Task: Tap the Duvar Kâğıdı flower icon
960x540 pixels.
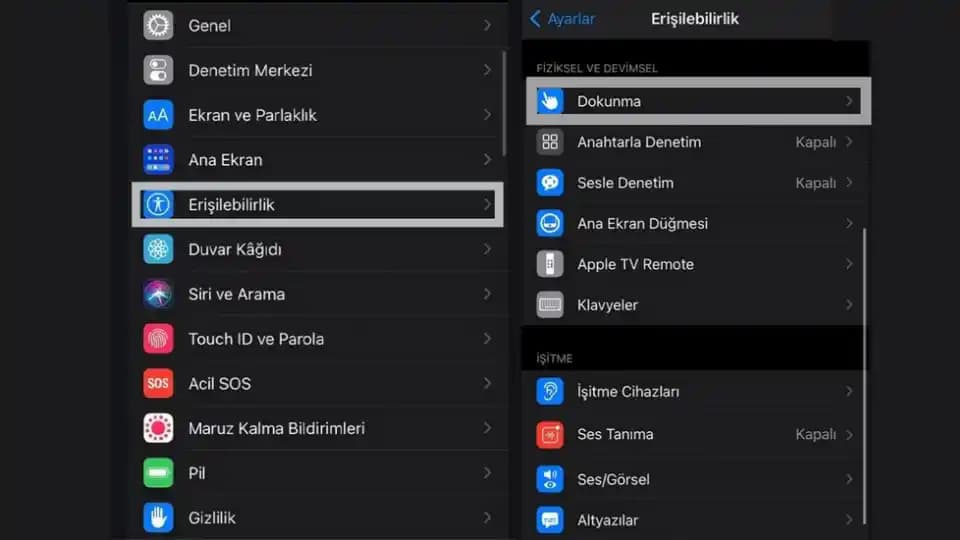Action: coord(158,249)
